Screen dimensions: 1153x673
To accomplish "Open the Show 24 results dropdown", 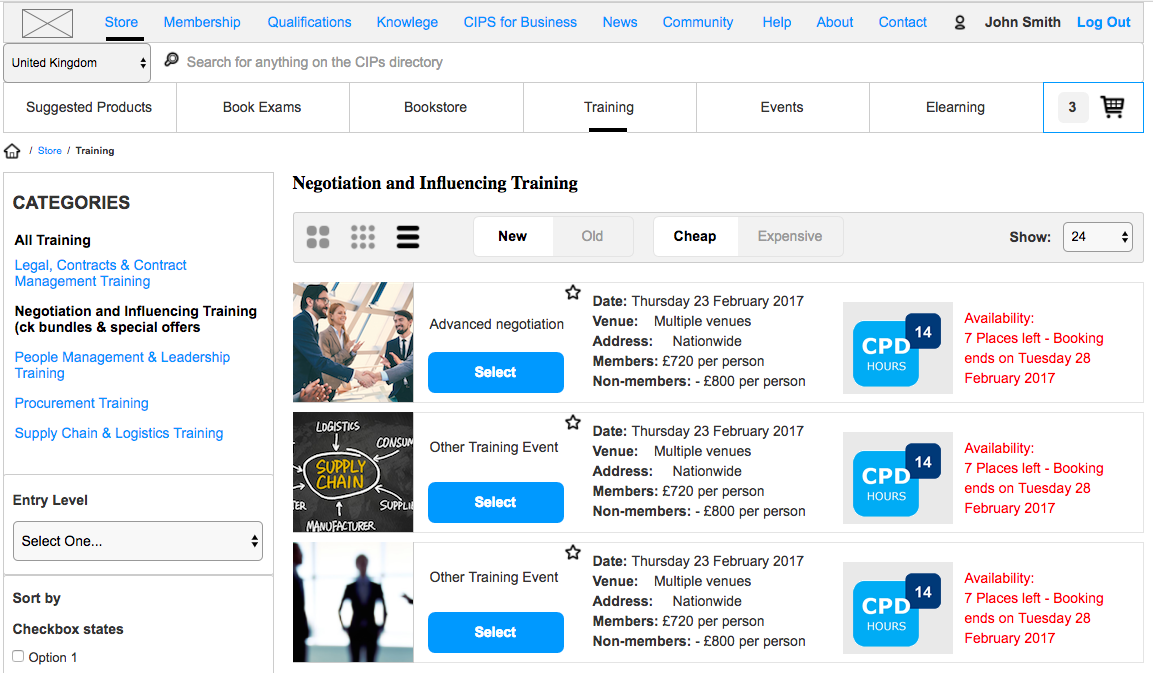I will (x=1097, y=237).
